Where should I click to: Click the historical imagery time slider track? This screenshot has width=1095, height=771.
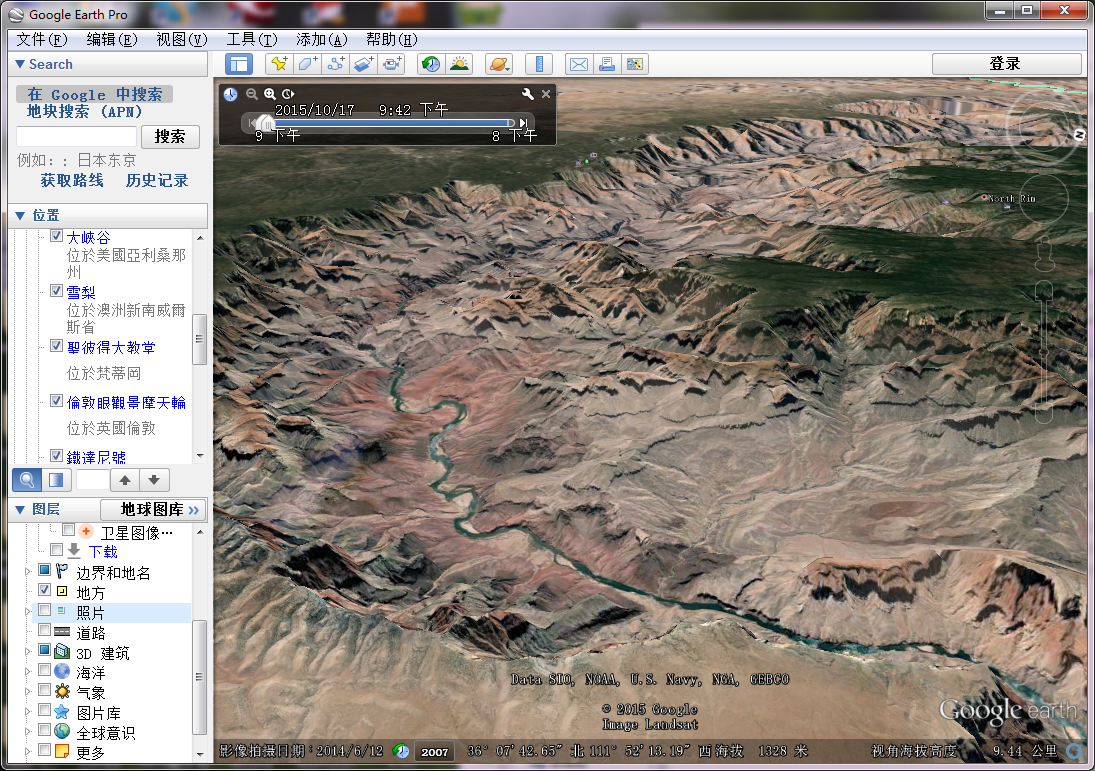(x=390, y=123)
